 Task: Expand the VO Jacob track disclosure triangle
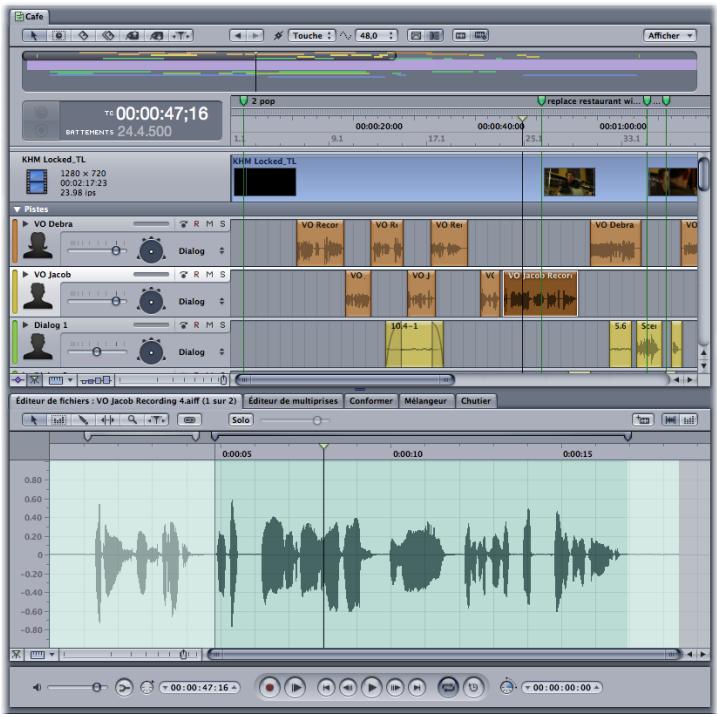pos(26,274)
